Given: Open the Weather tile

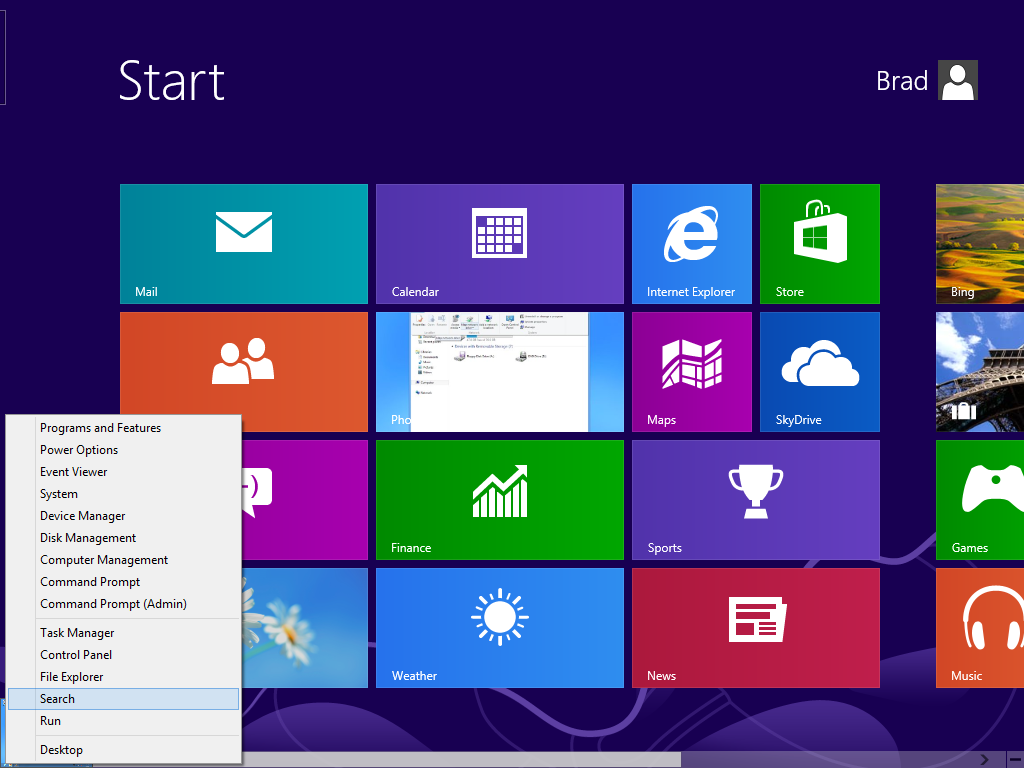Looking at the screenshot, I should coord(500,628).
